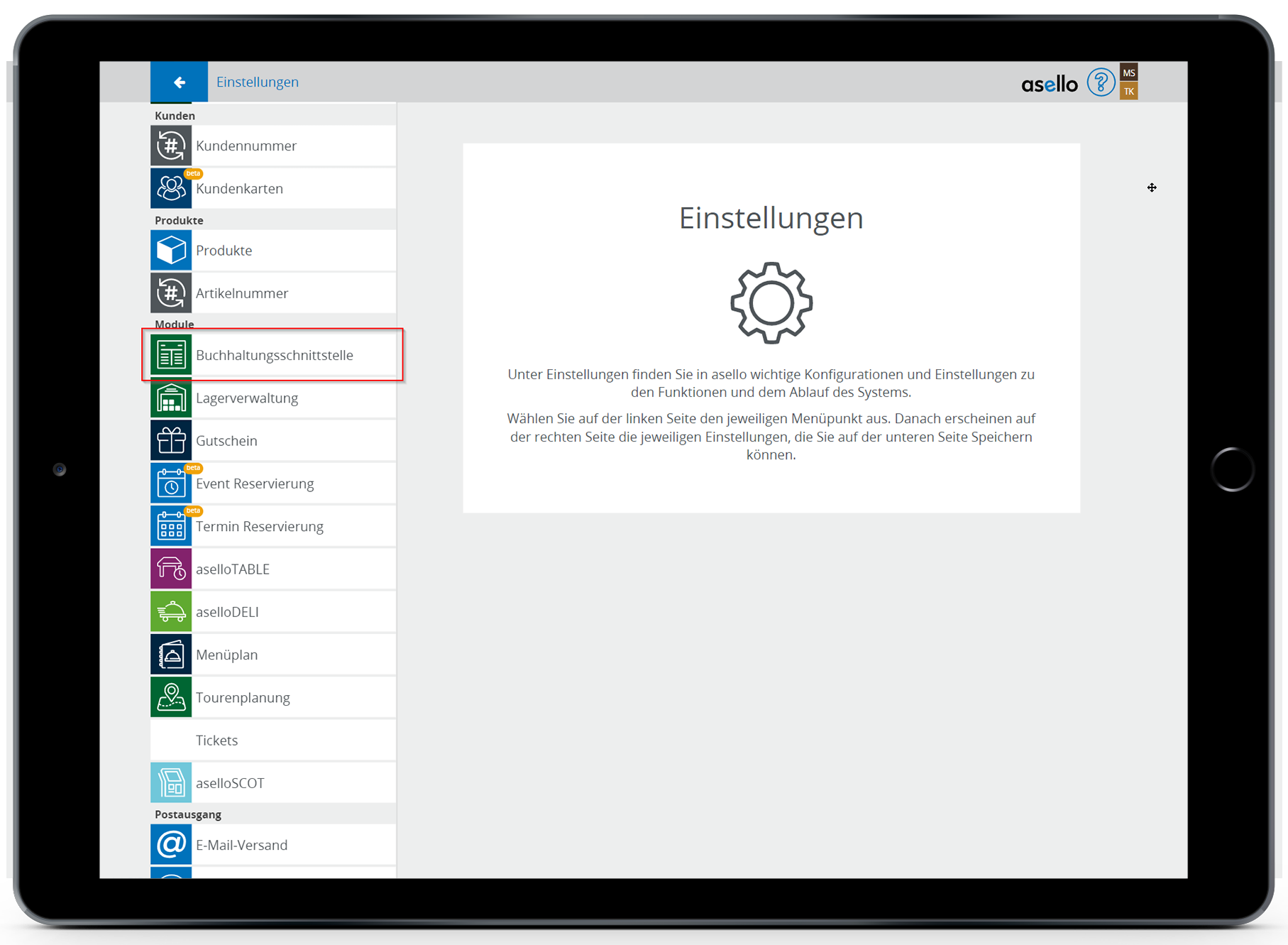Click the MS user badge
This screenshot has height=945, width=1288.
click(x=1128, y=73)
